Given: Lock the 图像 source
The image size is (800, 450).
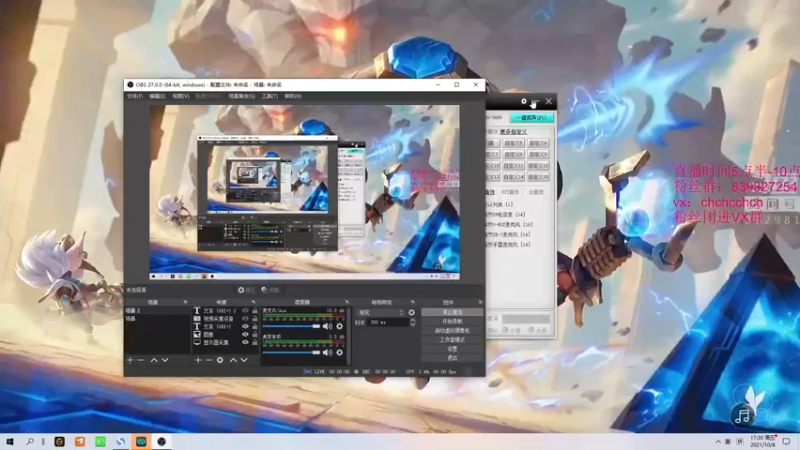Looking at the screenshot, I should point(255,334).
